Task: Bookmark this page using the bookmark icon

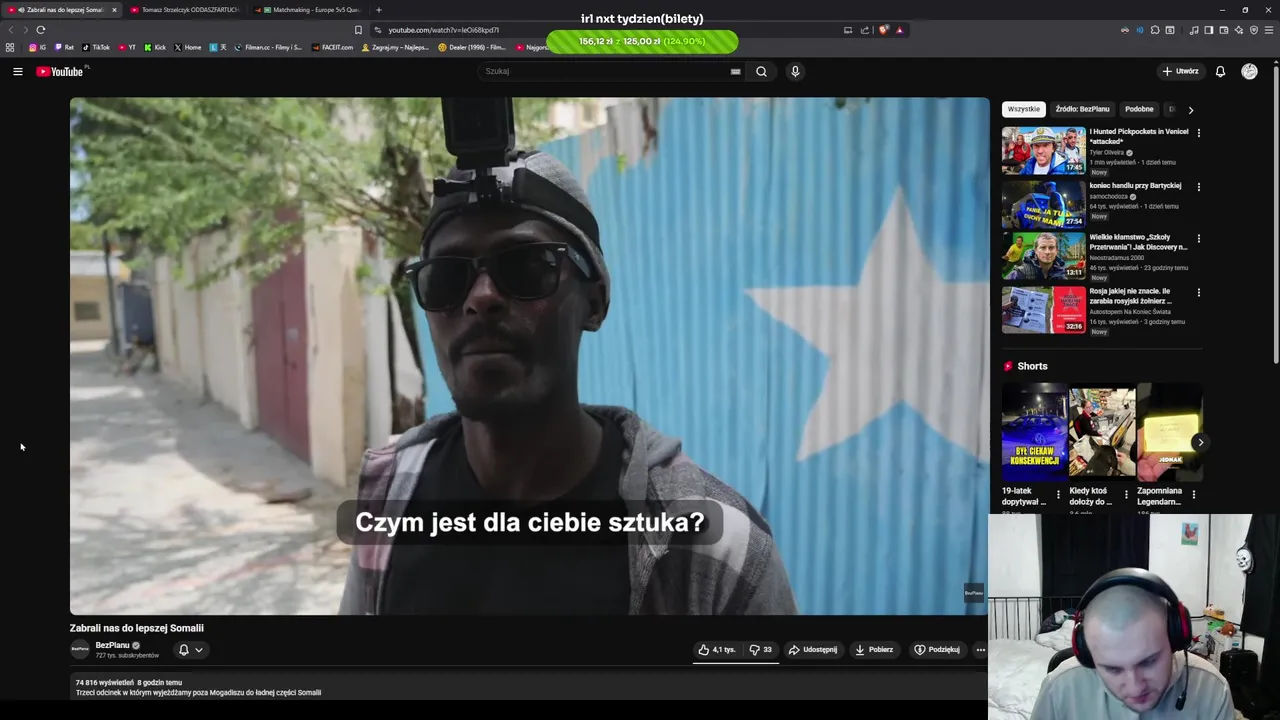Action: 358,30
